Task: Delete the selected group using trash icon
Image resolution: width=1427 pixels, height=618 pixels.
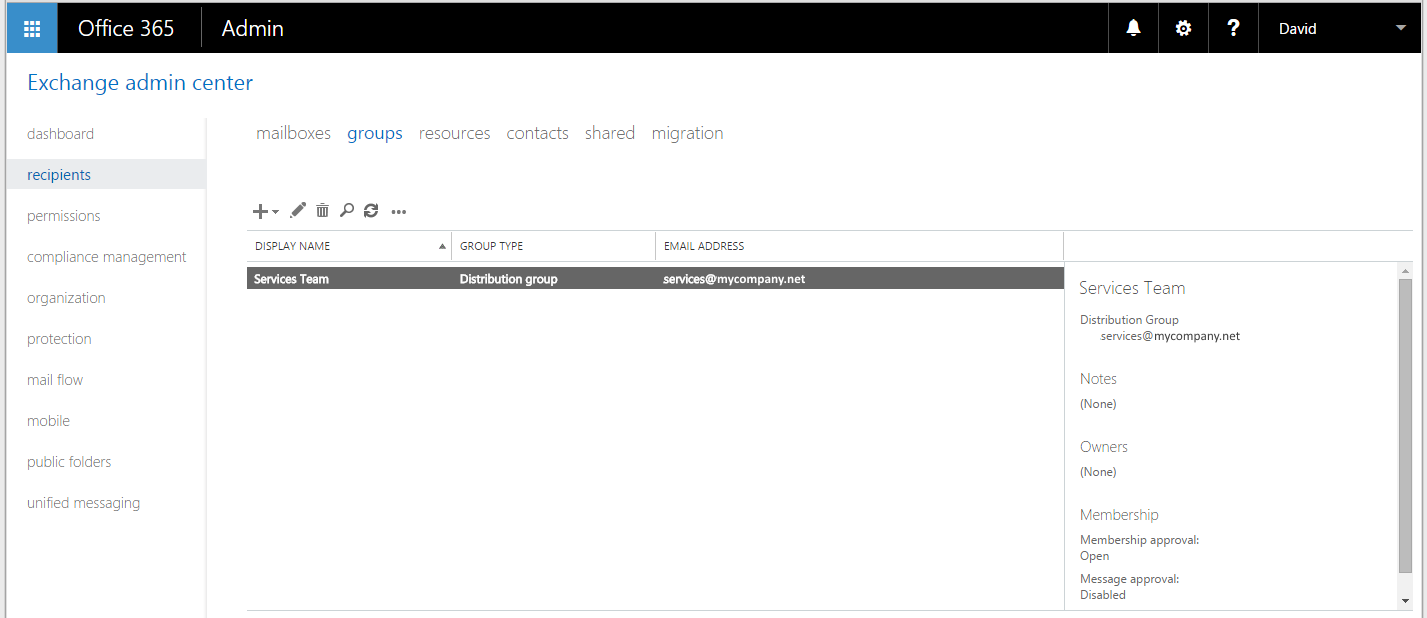Action: tap(322, 211)
